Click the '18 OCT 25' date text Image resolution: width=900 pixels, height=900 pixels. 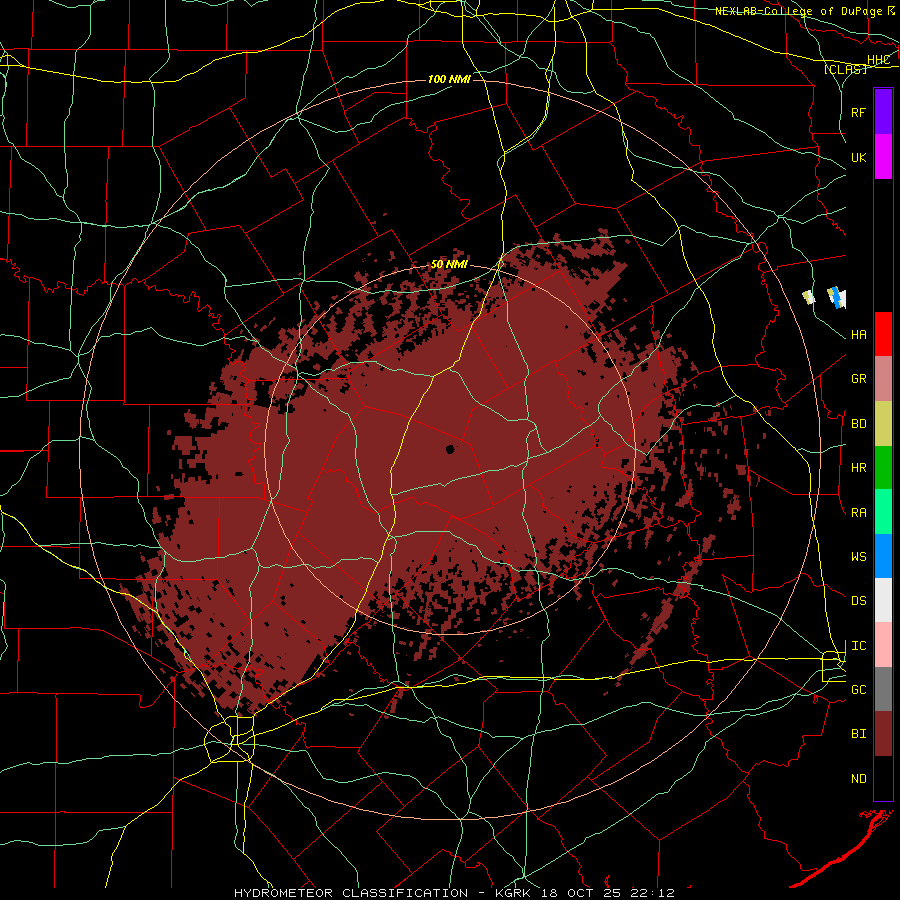(x=581, y=893)
